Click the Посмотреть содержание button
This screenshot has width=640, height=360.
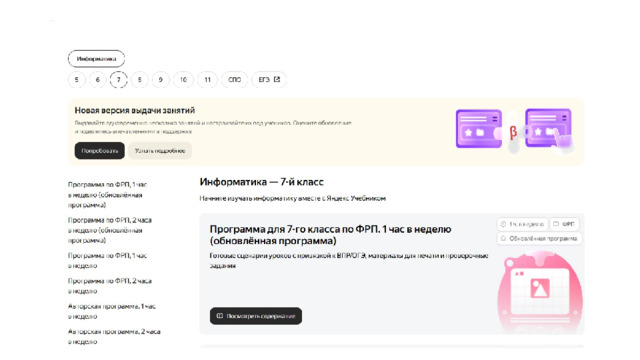256,316
